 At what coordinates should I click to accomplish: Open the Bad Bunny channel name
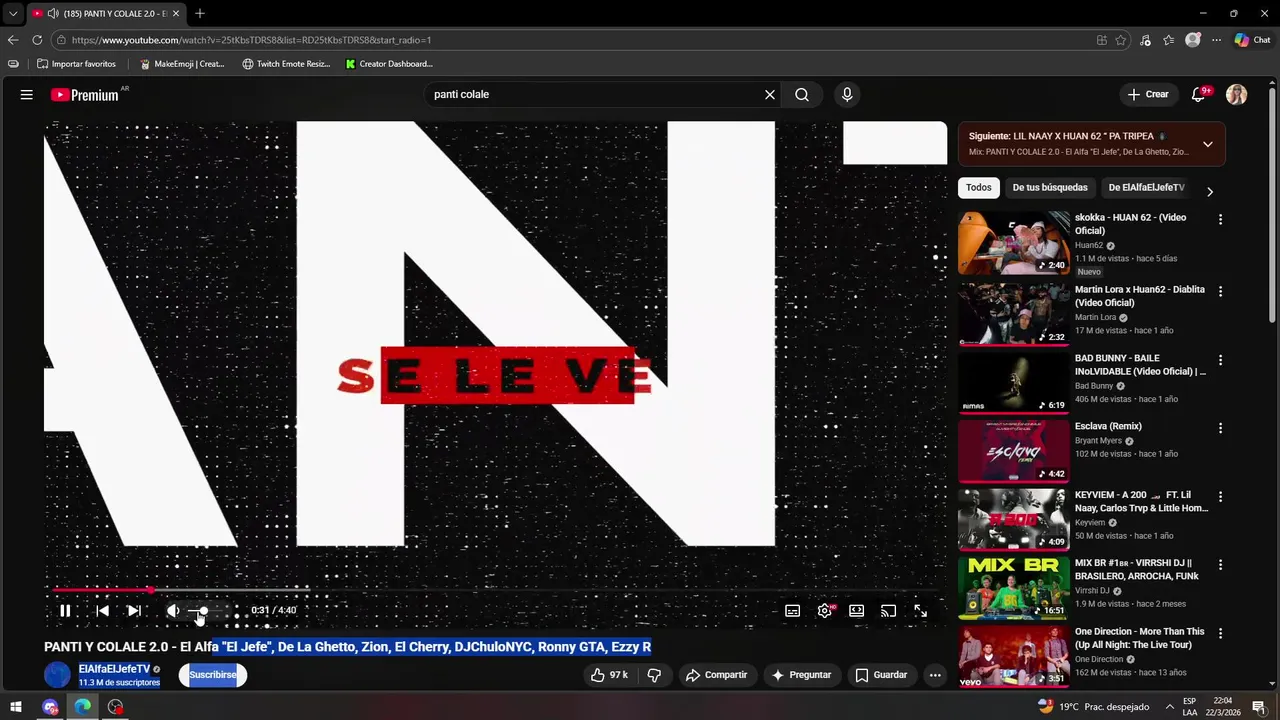tap(1094, 386)
